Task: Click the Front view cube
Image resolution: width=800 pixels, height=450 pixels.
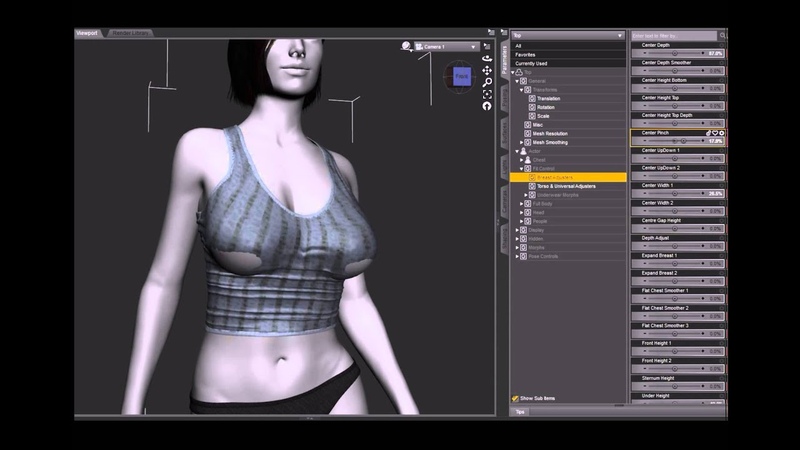Action: [462, 77]
